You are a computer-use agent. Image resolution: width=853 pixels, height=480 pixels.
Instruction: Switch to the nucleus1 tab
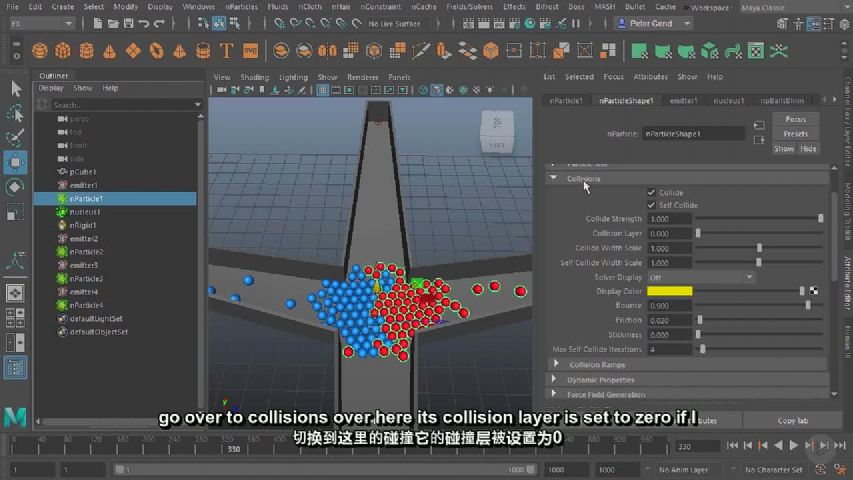point(728,100)
